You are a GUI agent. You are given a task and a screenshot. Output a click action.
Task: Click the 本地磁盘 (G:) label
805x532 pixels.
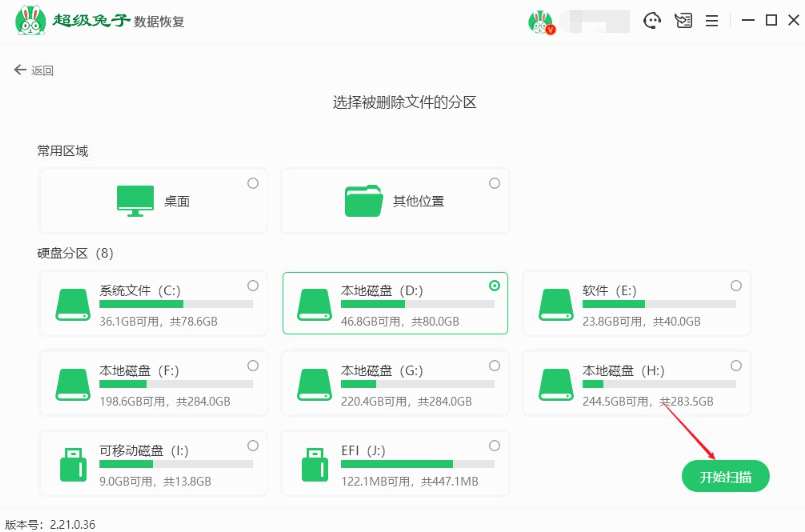coord(382,371)
